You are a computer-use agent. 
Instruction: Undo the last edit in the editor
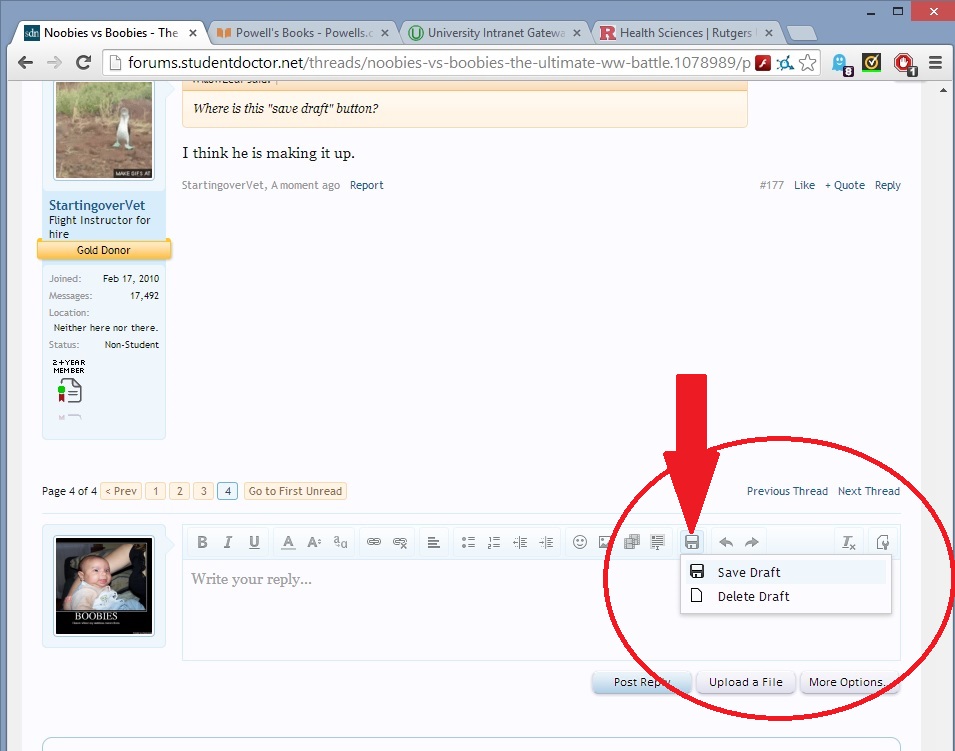tap(726, 542)
